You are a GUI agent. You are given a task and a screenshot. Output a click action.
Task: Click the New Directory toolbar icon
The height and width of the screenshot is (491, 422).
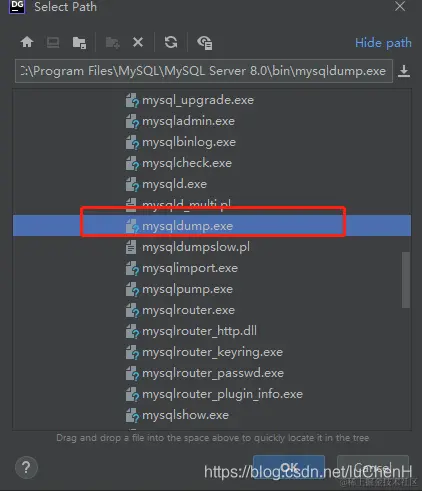(x=112, y=43)
